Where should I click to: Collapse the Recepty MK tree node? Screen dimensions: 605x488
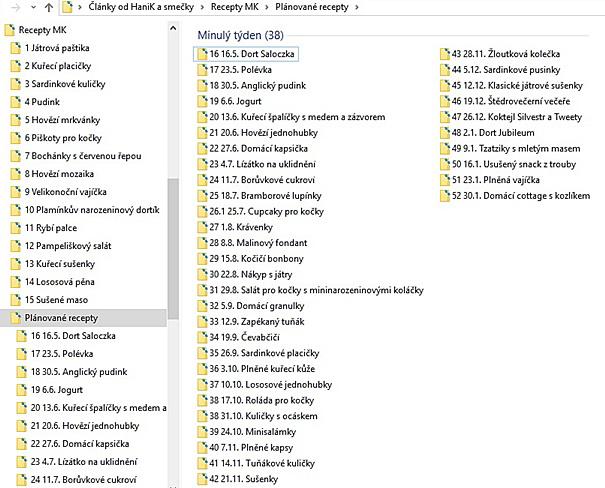coord(6,30)
